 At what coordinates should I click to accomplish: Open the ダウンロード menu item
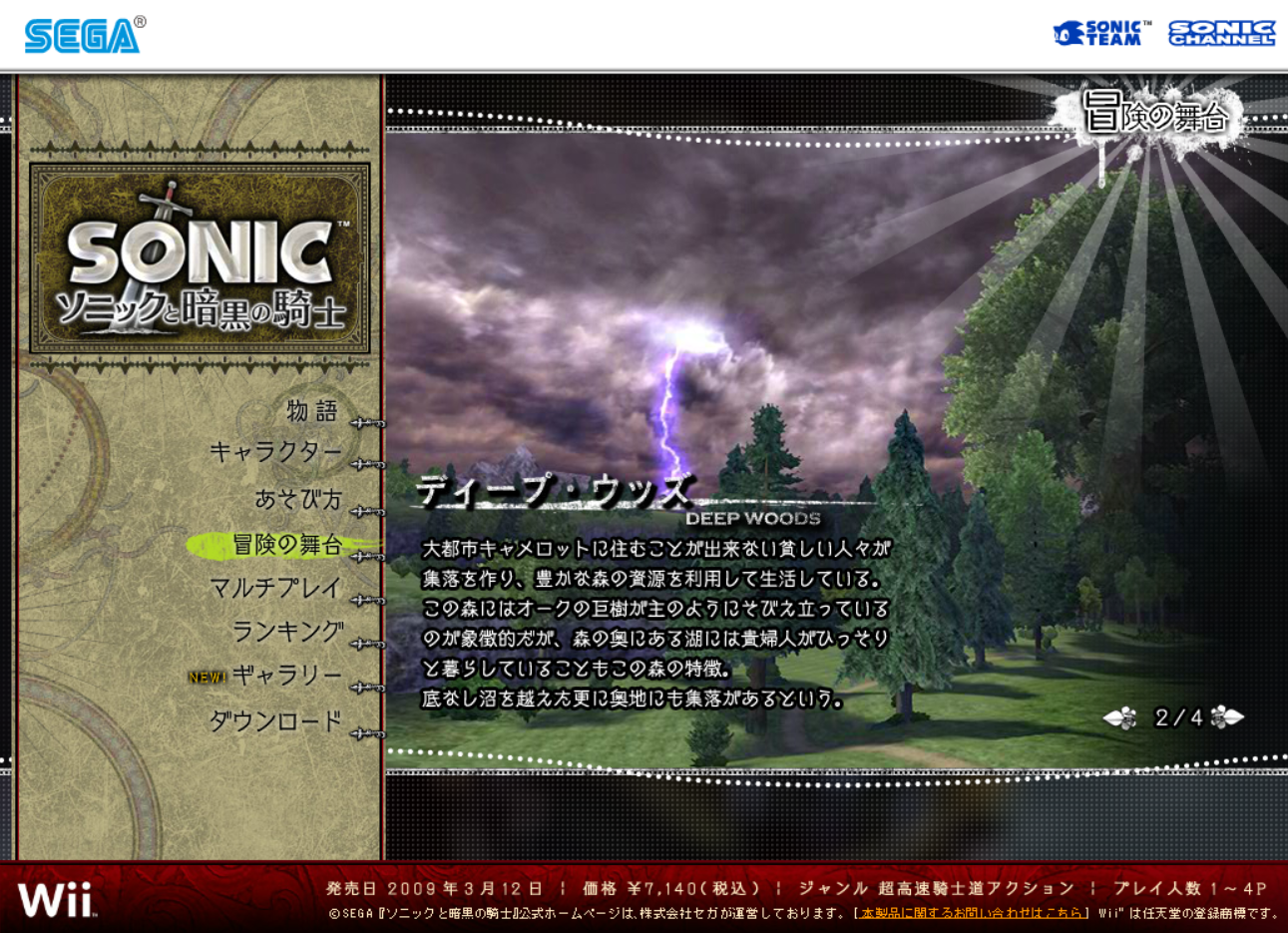pos(275,720)
